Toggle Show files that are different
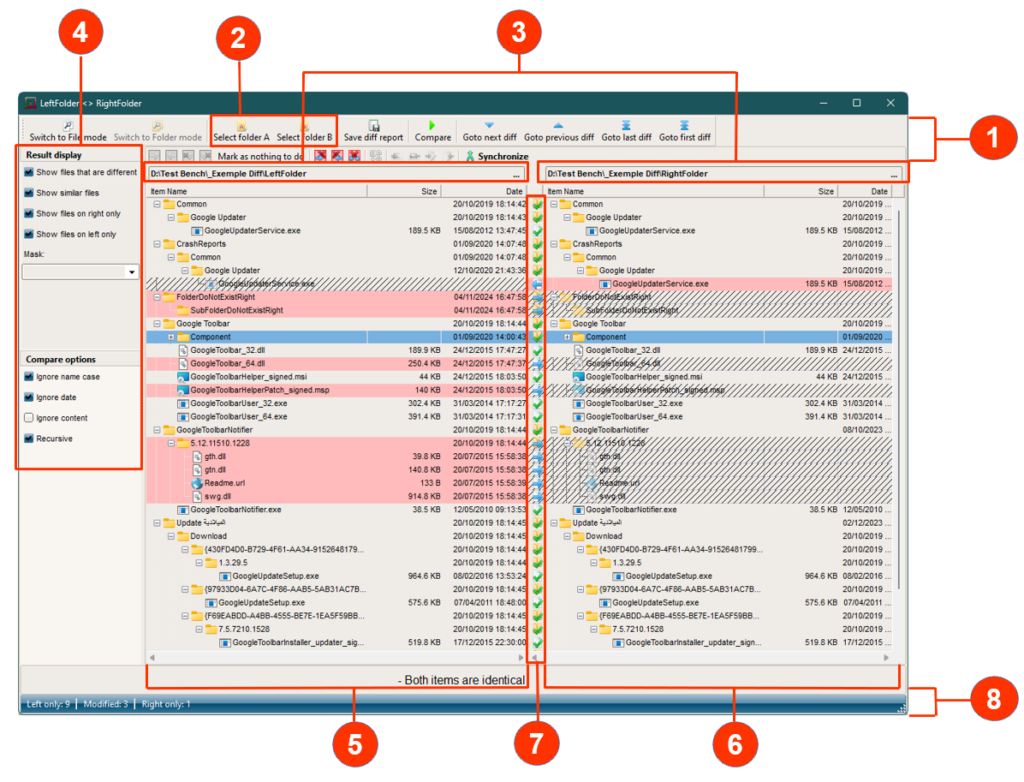1024x782 pixels. pos(29,172)
